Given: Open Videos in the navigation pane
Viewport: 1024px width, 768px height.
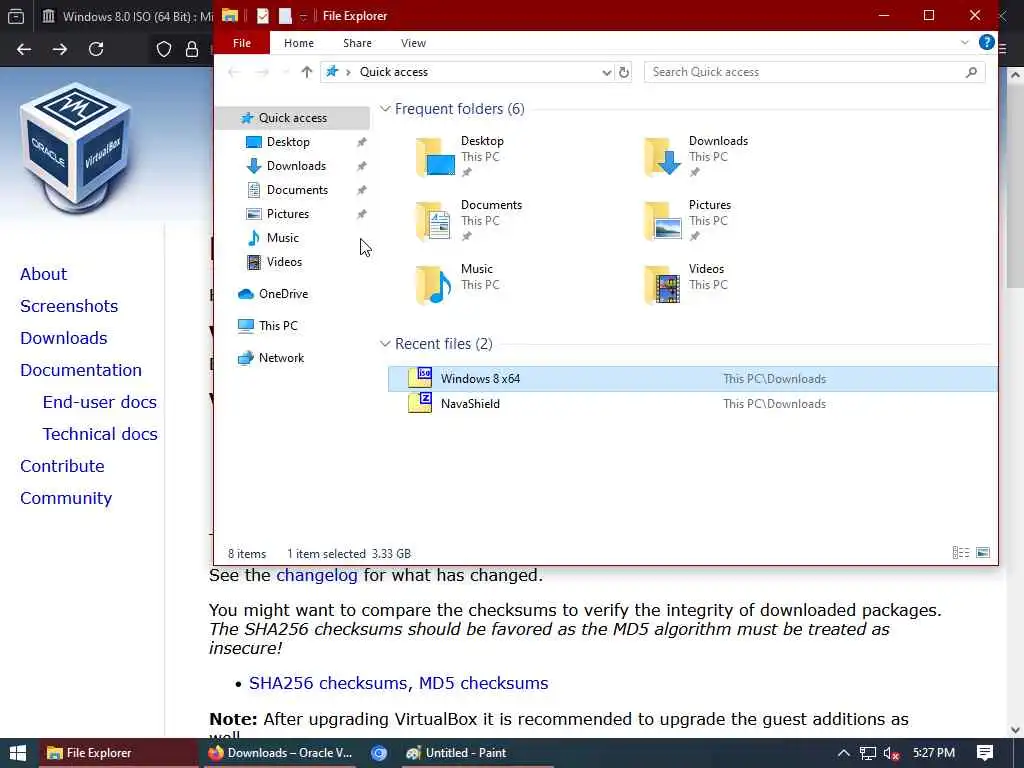Looking at the screenshot, I should pos(284,262).
